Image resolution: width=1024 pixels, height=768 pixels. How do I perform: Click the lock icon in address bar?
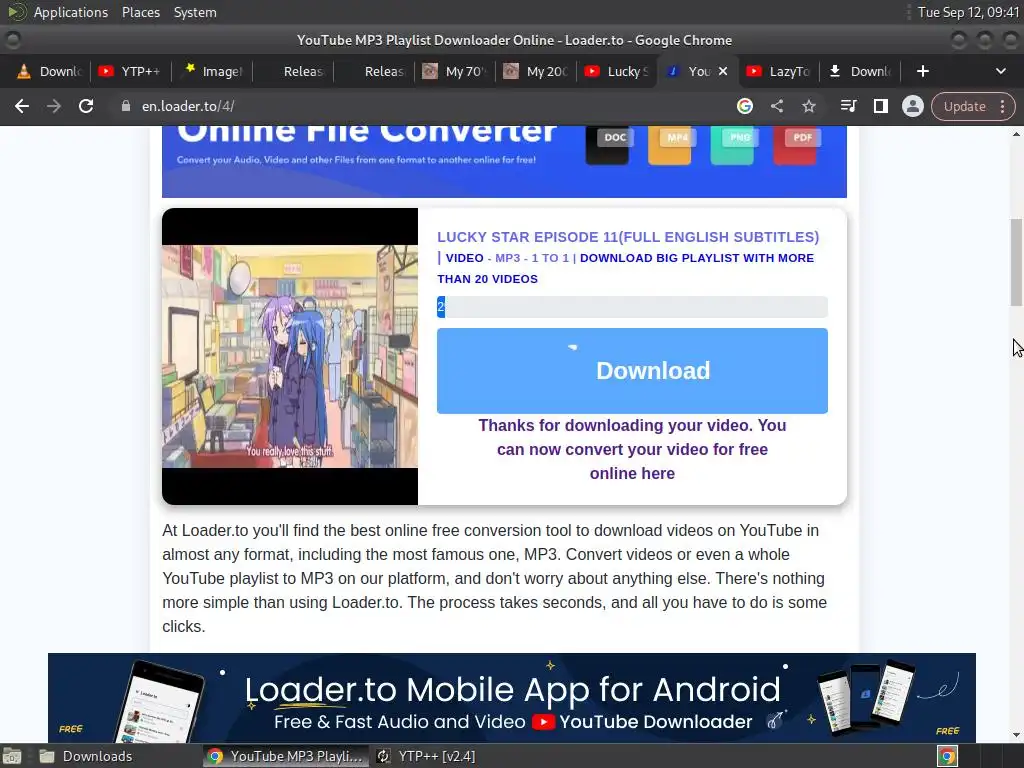pos(126,106)
